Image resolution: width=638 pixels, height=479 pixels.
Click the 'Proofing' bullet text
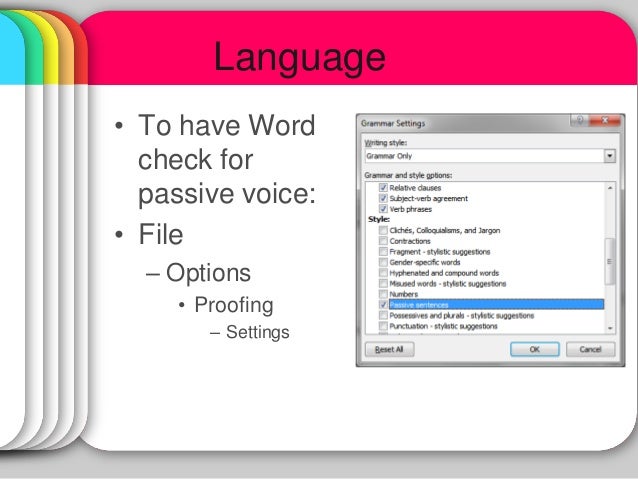click(234, 305)
